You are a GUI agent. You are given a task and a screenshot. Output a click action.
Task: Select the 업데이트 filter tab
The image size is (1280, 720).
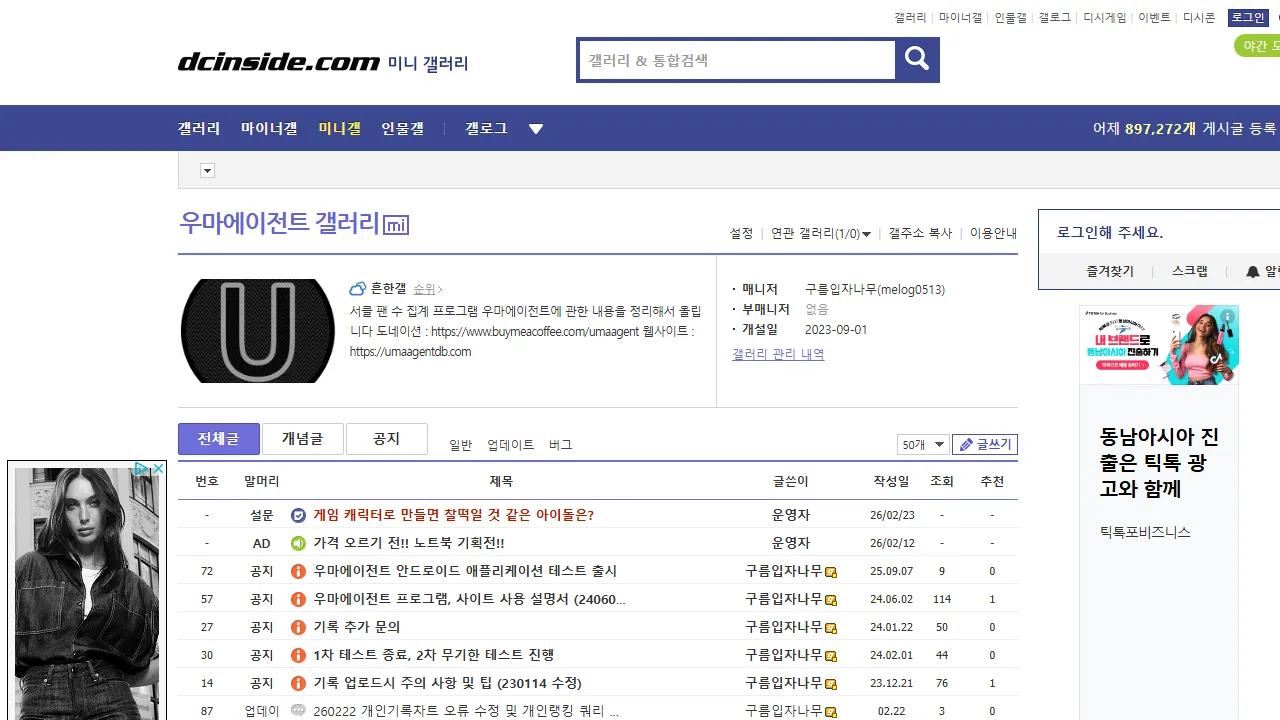(510, 444)
